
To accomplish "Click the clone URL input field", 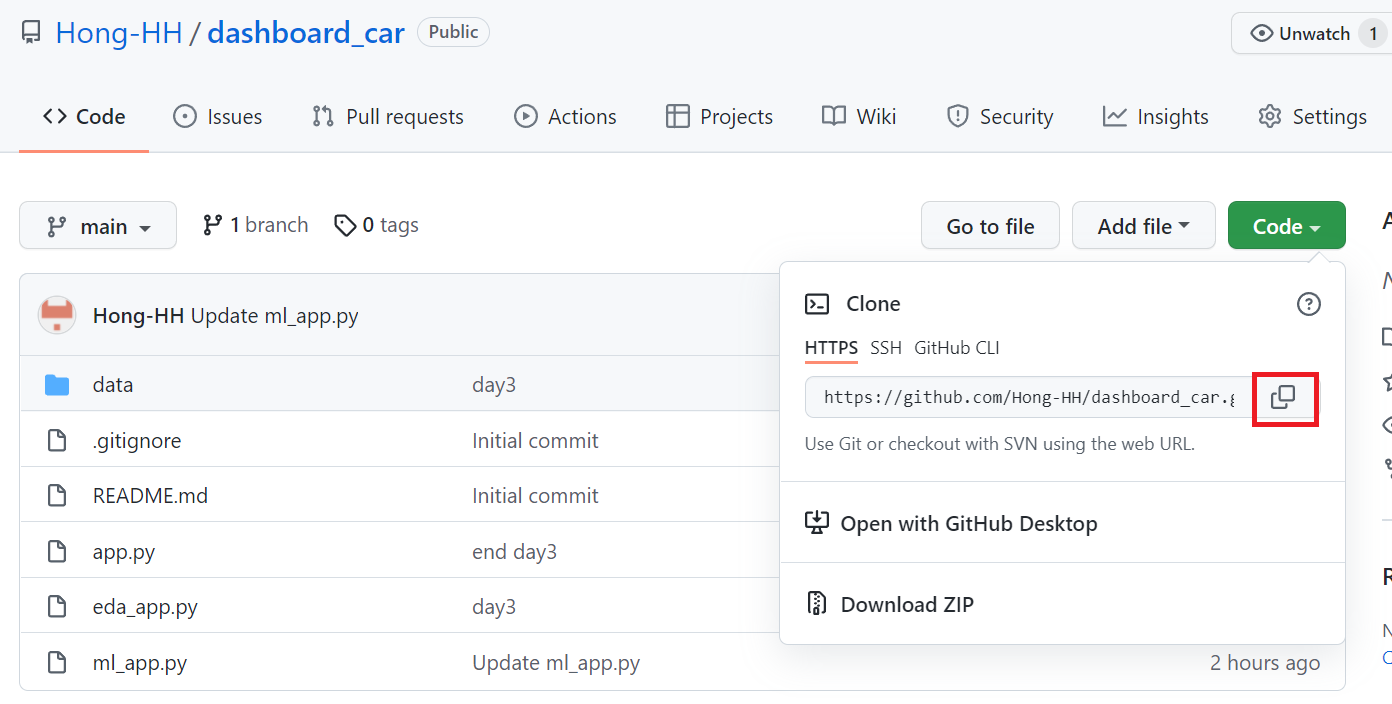I will coord(1027,397).
